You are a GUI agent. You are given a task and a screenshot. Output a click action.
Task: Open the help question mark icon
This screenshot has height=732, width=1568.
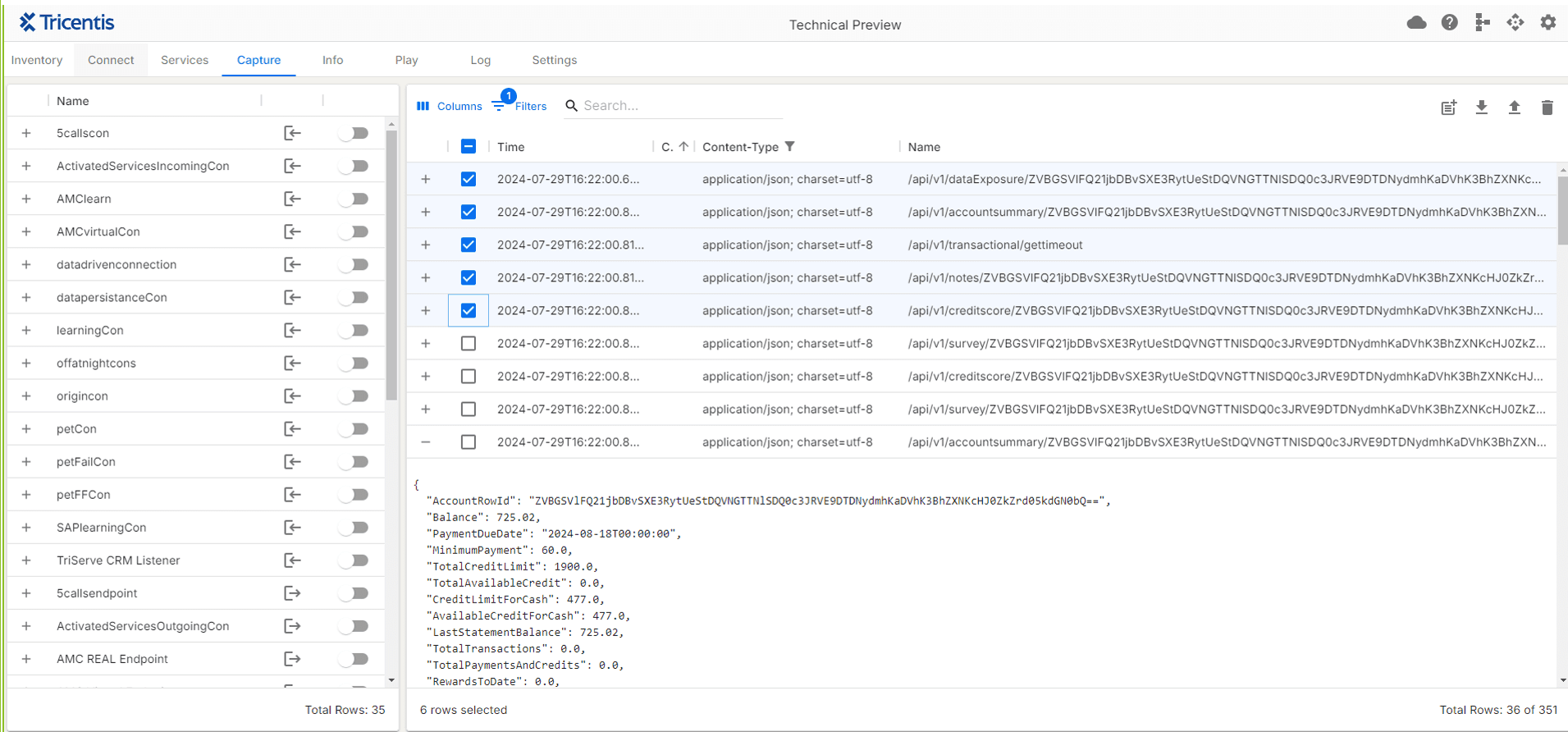pyautogui.click(x=1449, y=23)
